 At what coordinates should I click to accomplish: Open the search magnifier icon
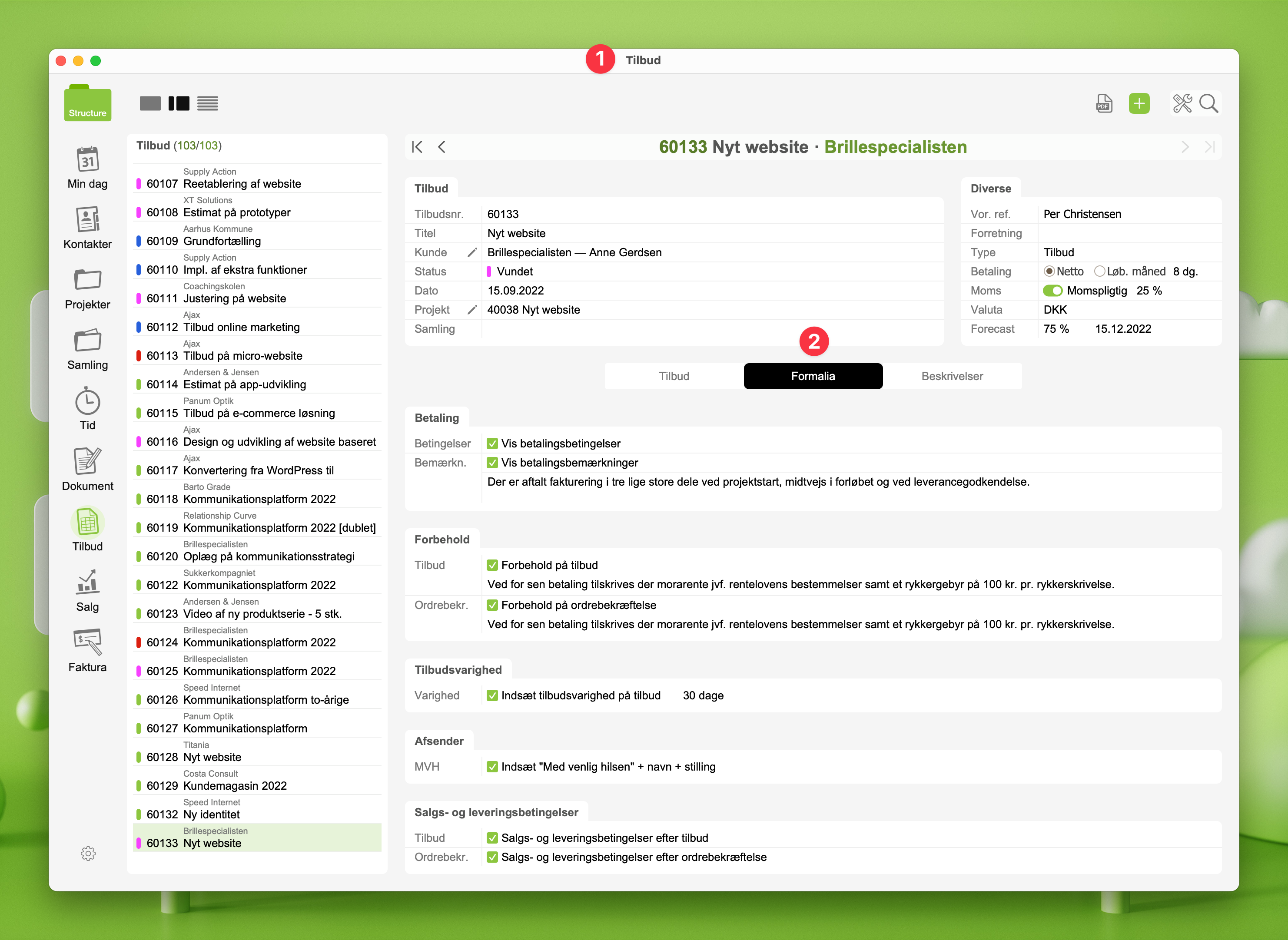point(1208,103)
